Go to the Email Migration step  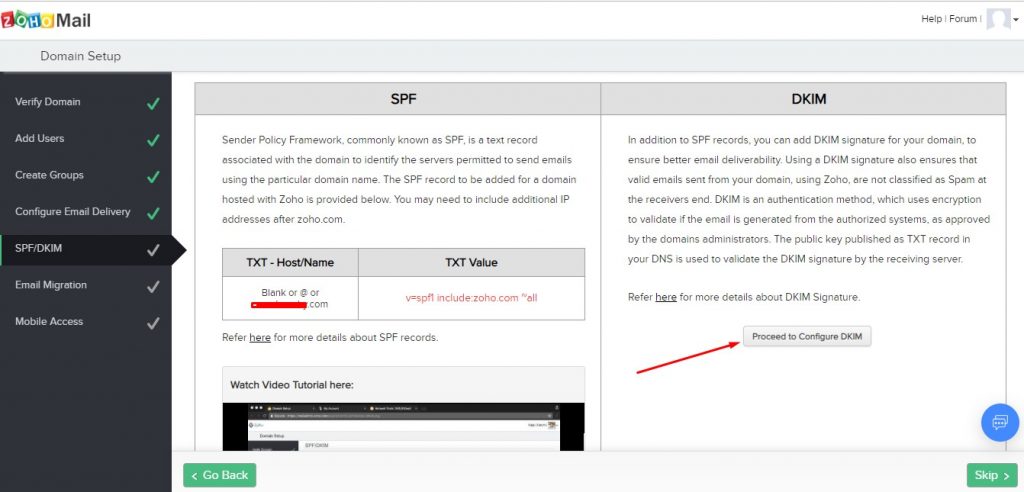pos(86,285)
